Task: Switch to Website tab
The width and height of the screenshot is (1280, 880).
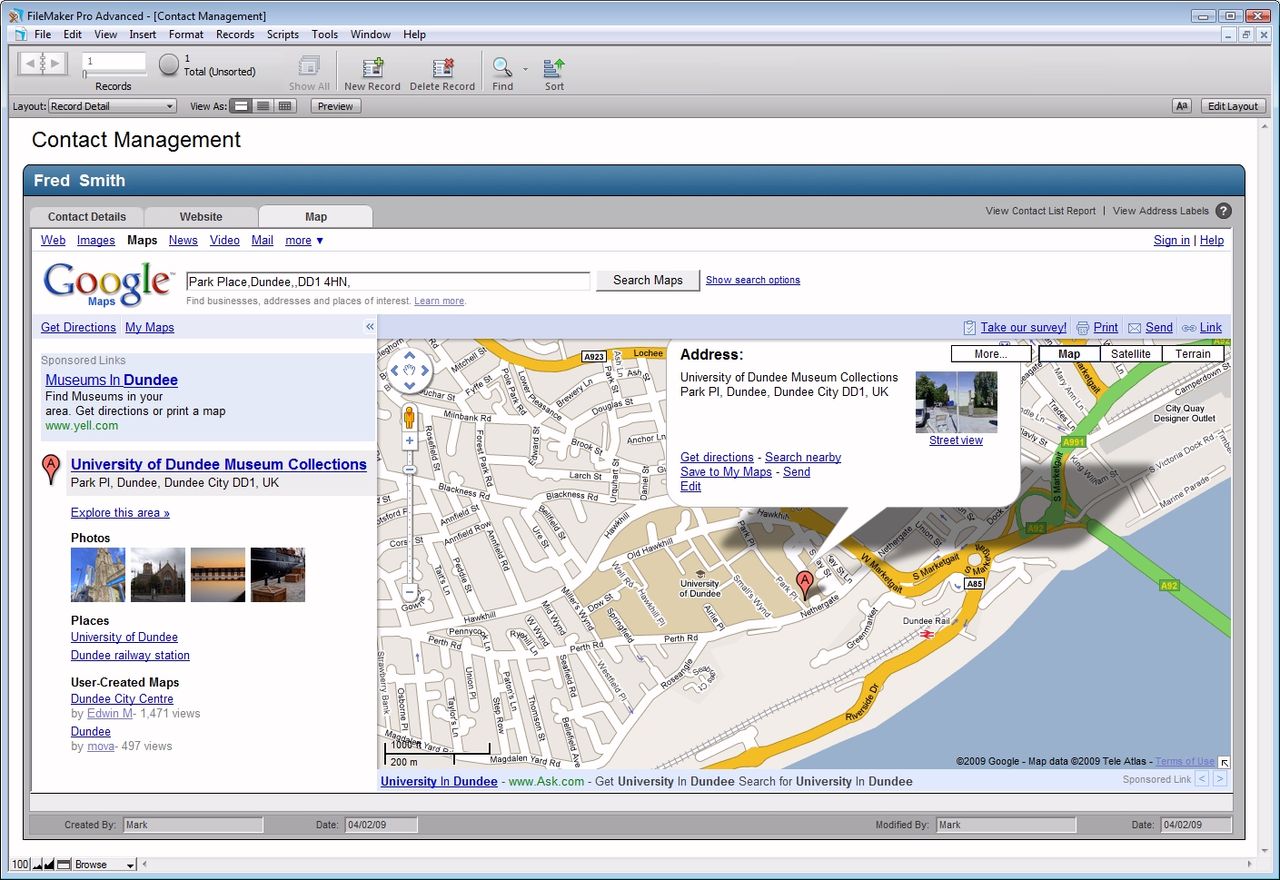Action: (x=201, y=216)
